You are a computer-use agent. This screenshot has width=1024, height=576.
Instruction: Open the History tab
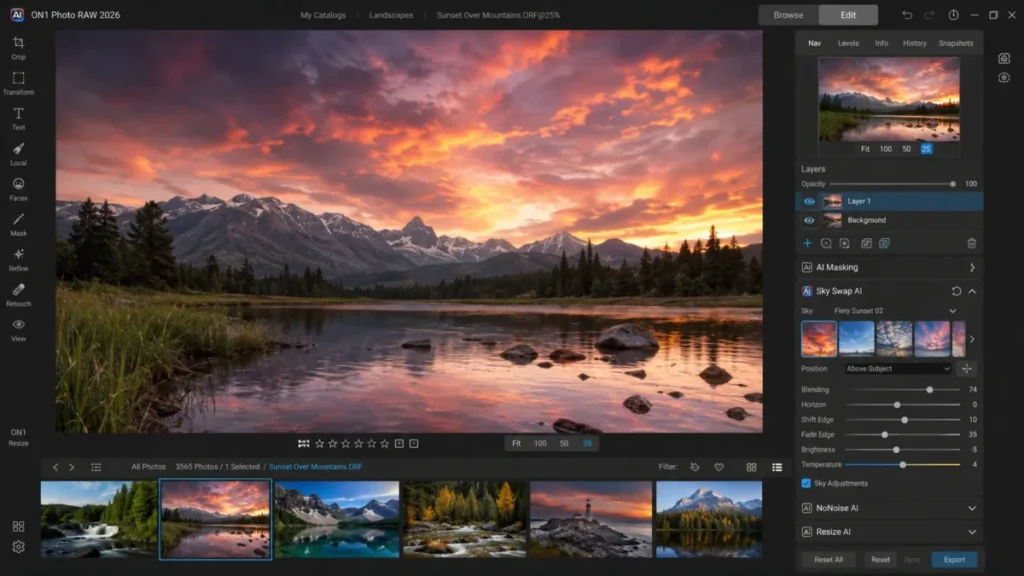coord(914,43)
